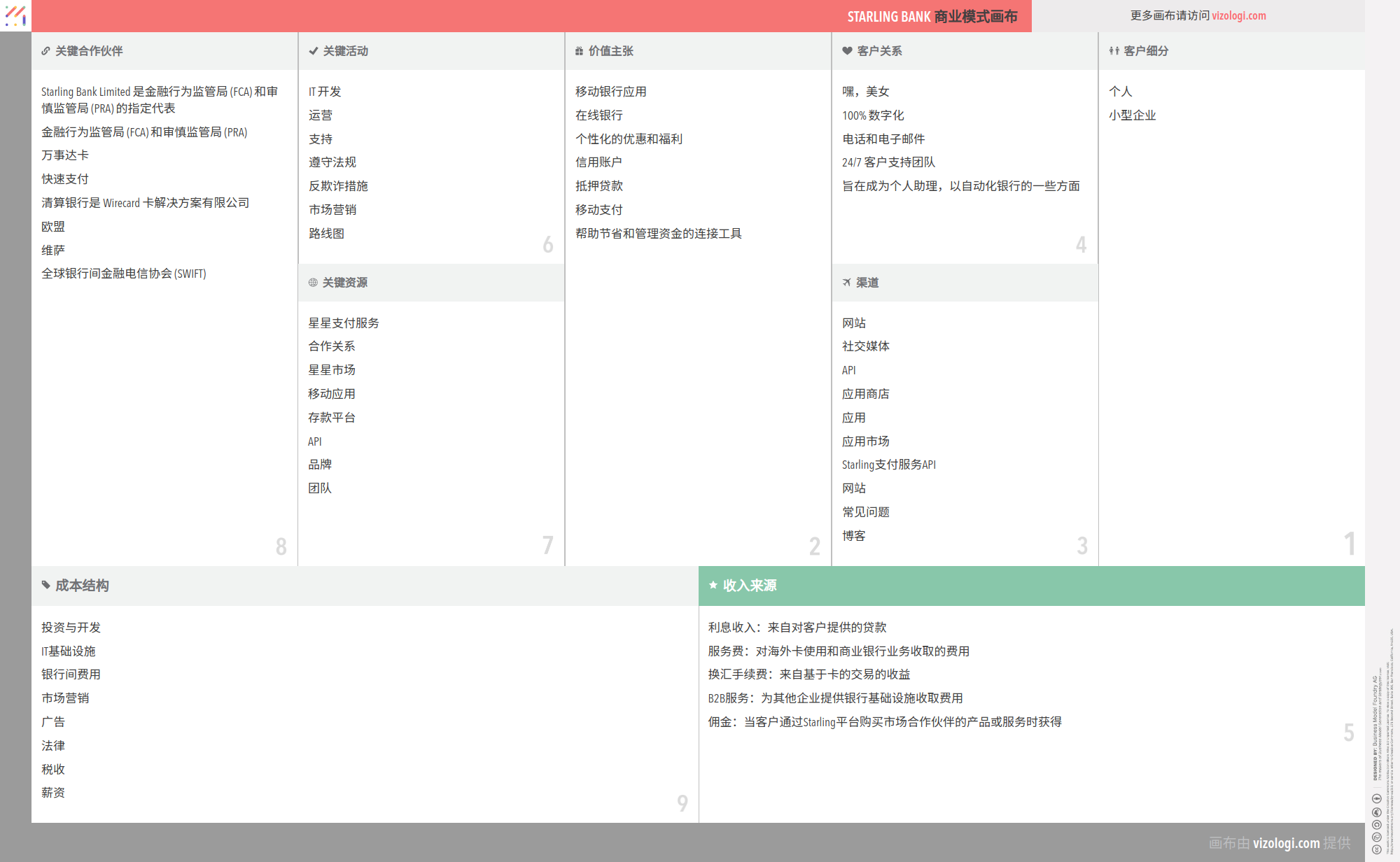Click the 小型企业 customer segment entry
The height and width of the screenshot is (862, 1400).
[1132, 115]
